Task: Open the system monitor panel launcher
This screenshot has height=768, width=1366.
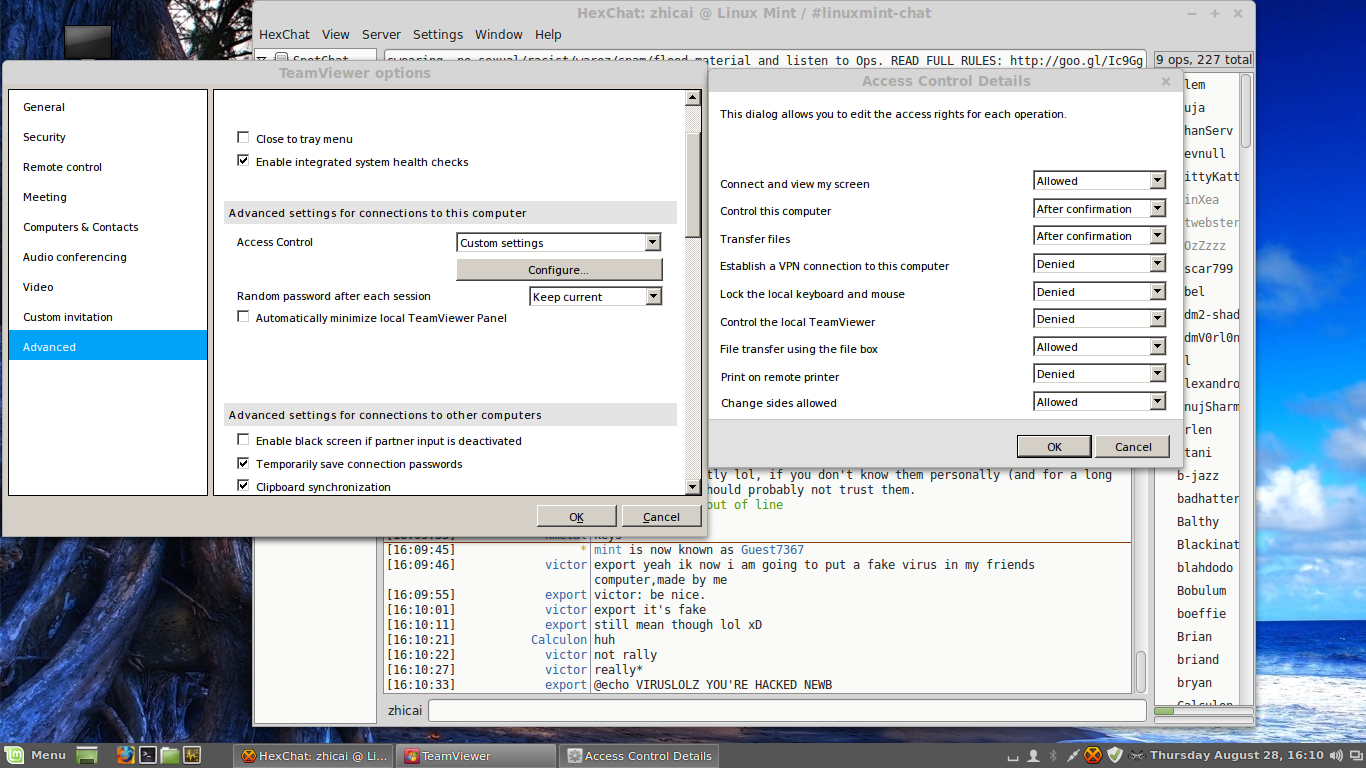Action: pyautogui.click(x=191, y=755)
